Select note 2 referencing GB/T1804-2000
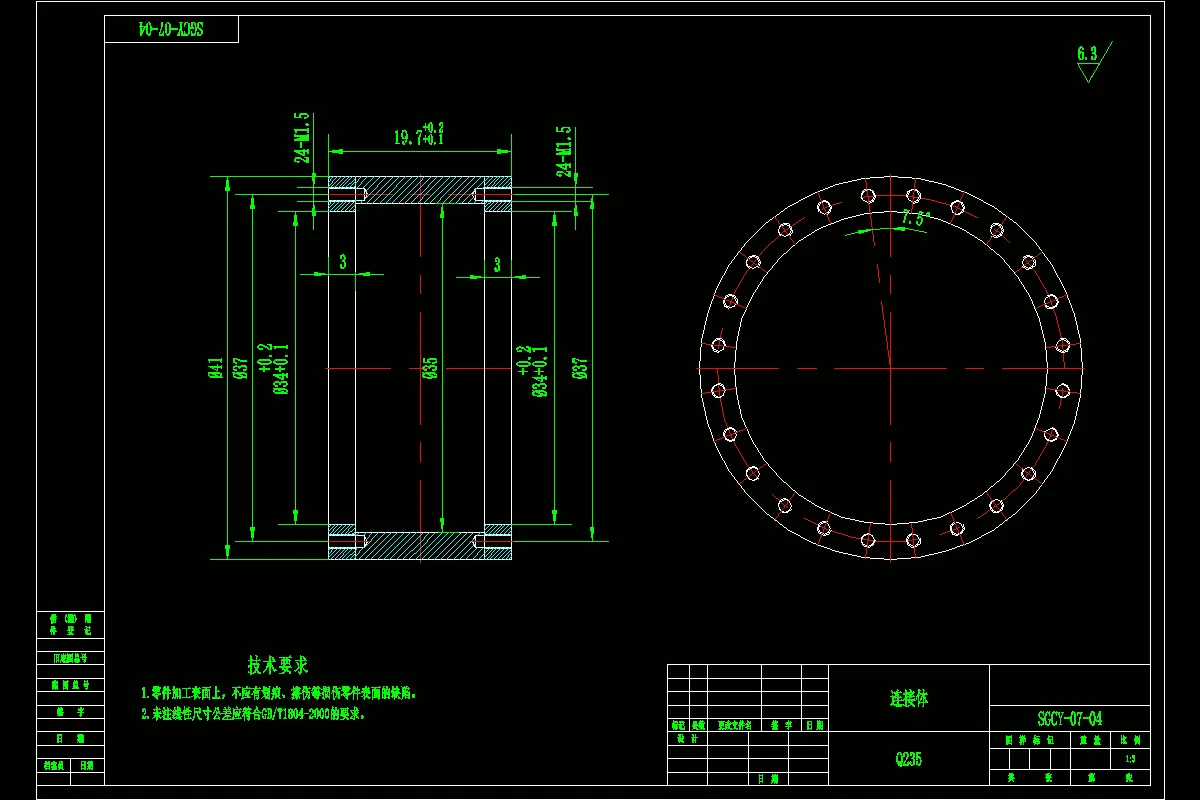 [253, 714]
